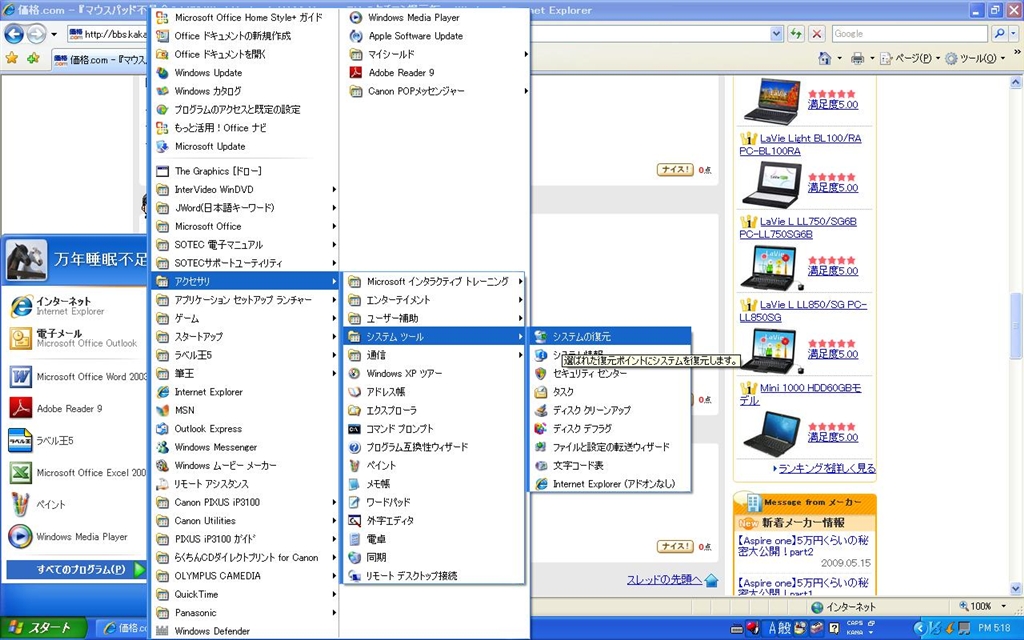
Task: Click すべてのプログラム button
Action: 76,569
